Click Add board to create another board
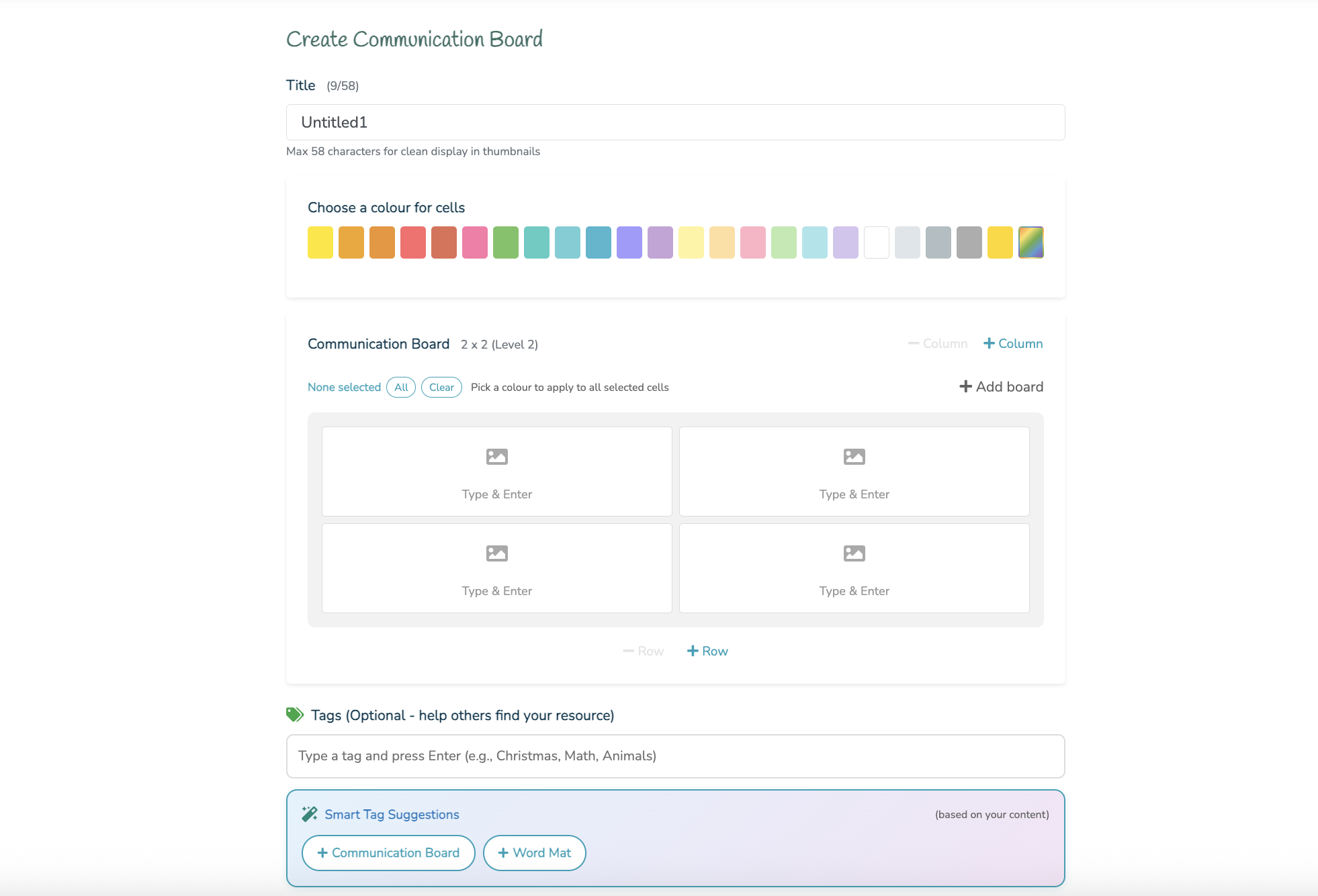Screen dimensions: 1318x896 pyautogui.click(x=1000, y=386)
